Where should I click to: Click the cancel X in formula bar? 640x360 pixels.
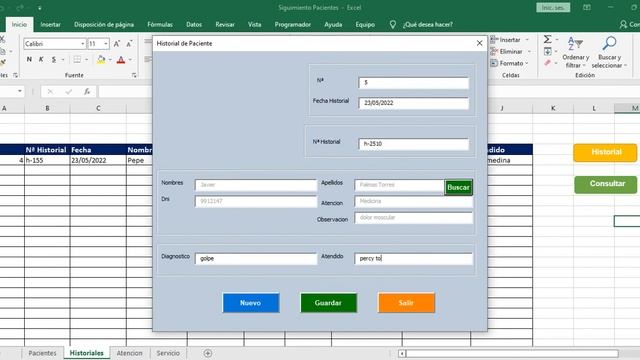point(50,91)
